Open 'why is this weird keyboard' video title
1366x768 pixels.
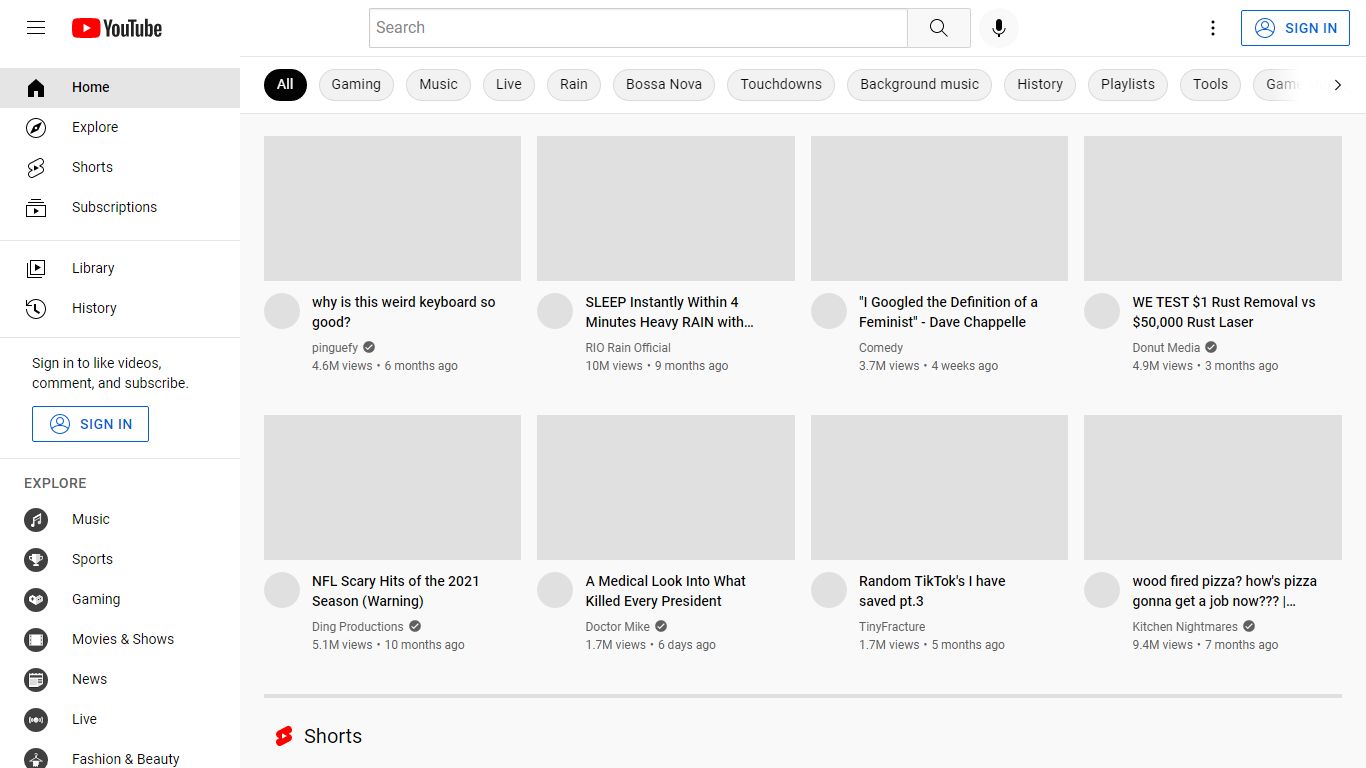pyautogui.click(x=404, y=312)
